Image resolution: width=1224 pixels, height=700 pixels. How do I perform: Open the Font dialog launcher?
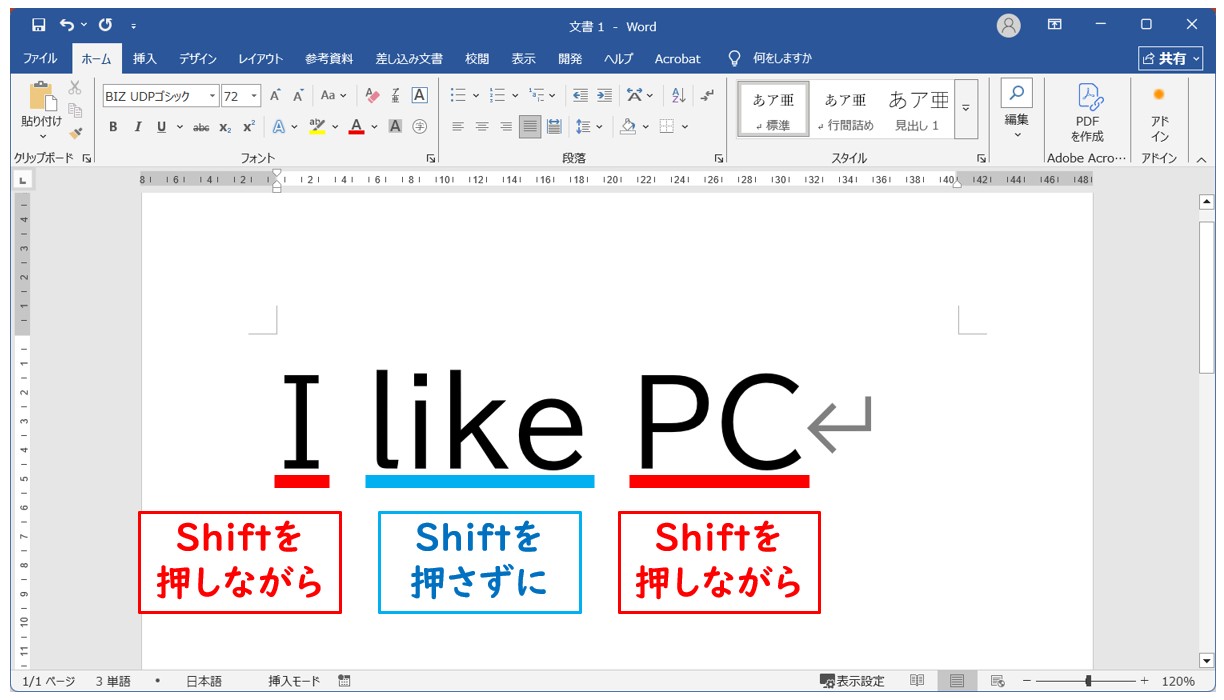click(x=431, y=158)
